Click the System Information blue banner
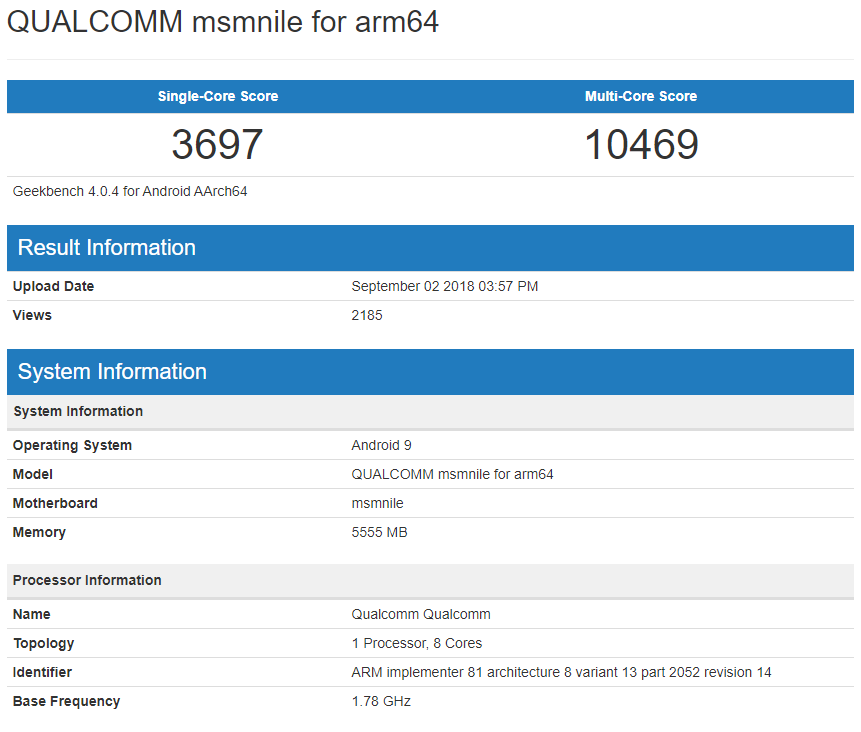 pyautogui.click(x=111, y=371)
